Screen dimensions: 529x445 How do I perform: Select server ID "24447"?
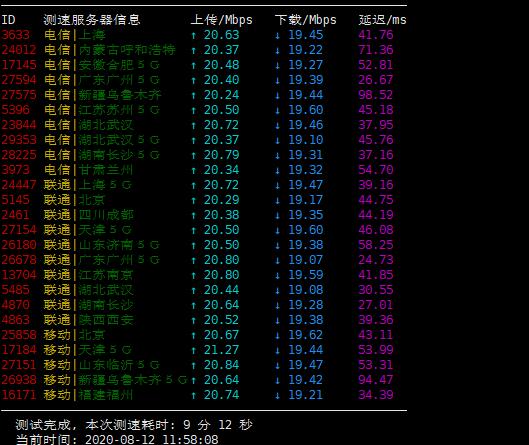tap(19, 185)
